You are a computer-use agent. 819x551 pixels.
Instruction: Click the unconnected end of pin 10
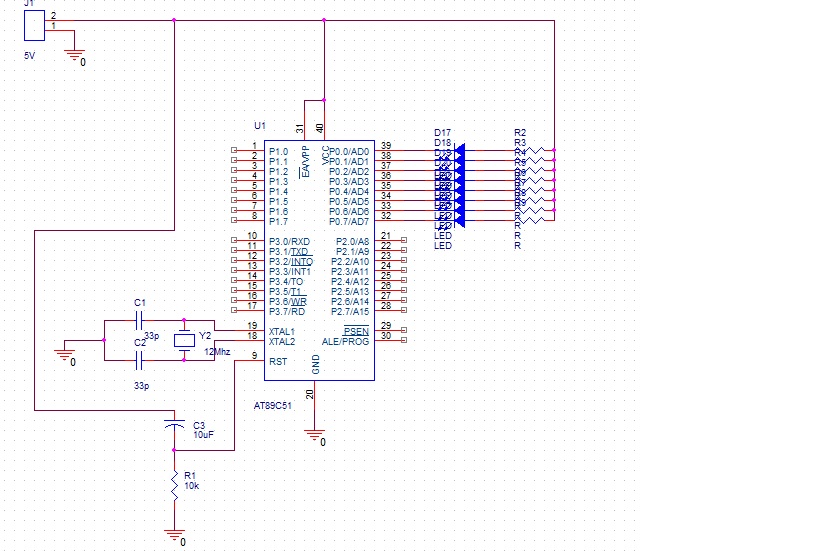(x=234, y=240)
